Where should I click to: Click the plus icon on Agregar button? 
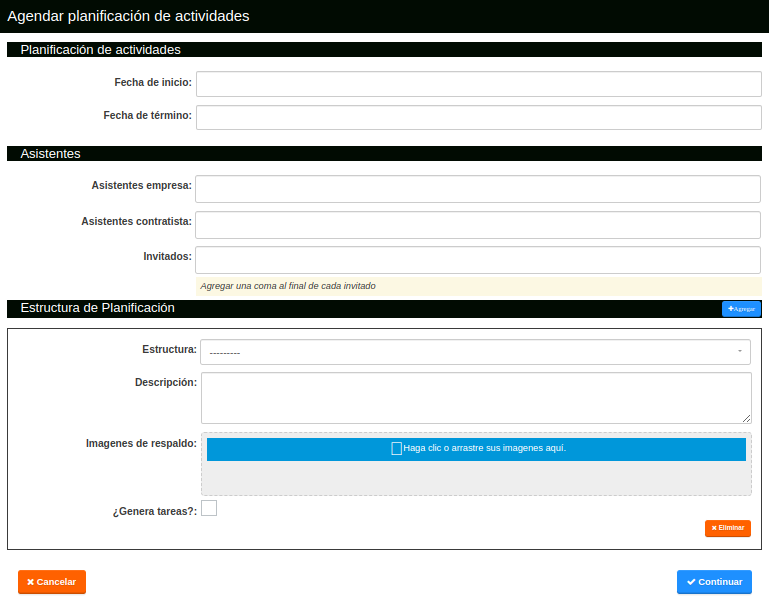click(x=730, y=310)
